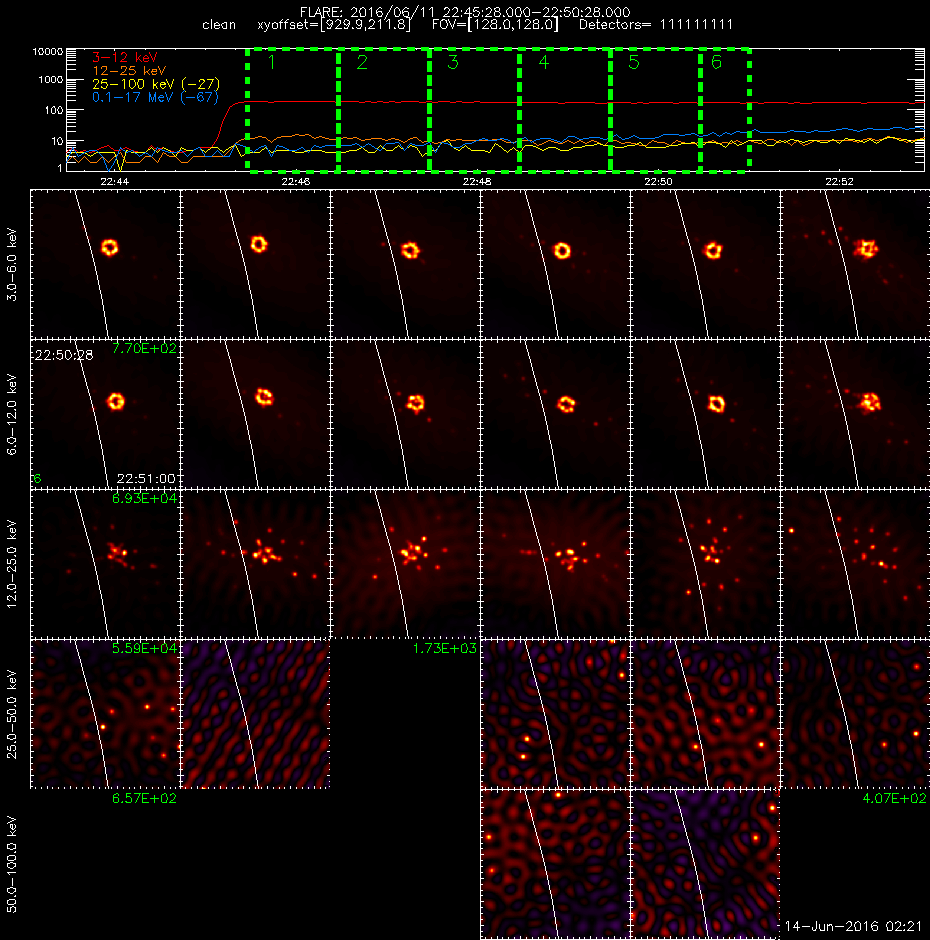Click the green 6.93E+04 value
The height and width of the screenshot is (940, 930).
[145, 498]
